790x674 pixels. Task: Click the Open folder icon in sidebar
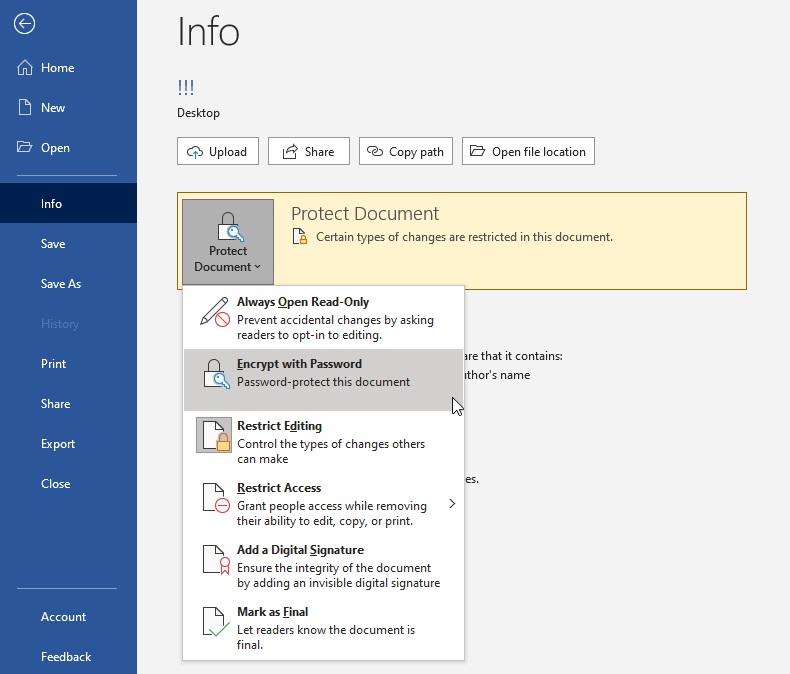(25, 148)
